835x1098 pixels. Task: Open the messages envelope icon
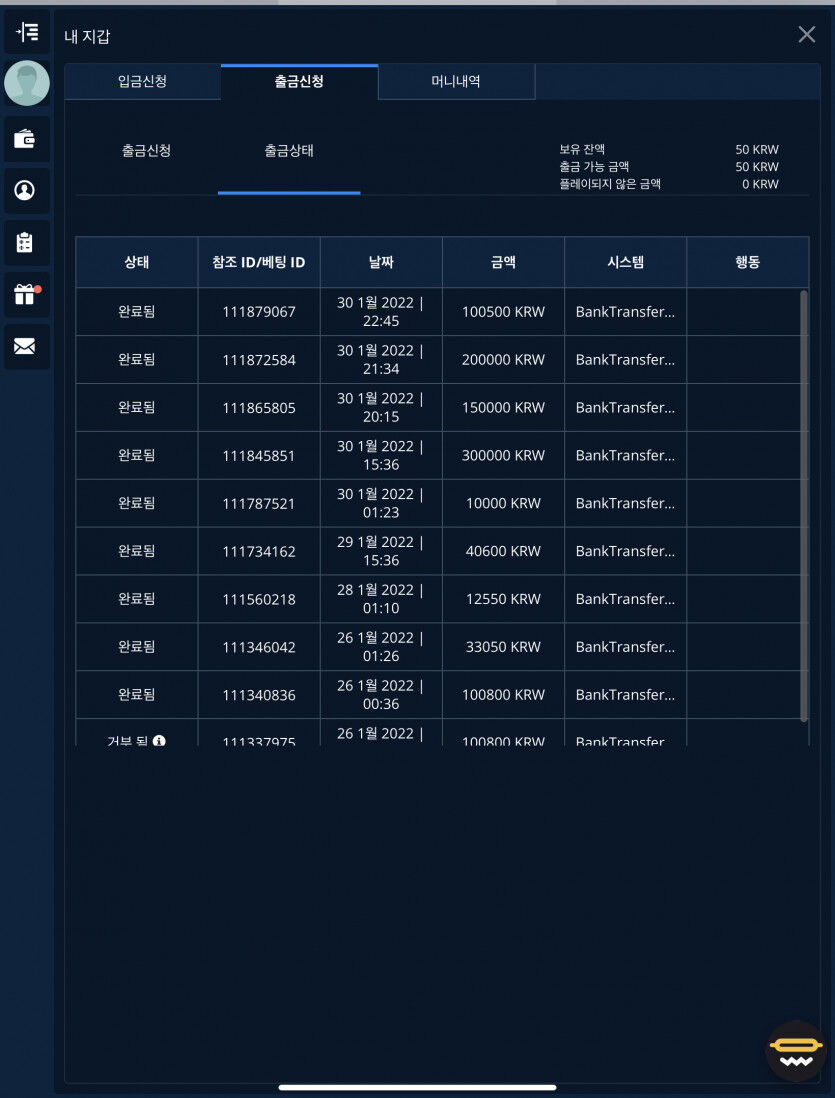pos(27,346)
